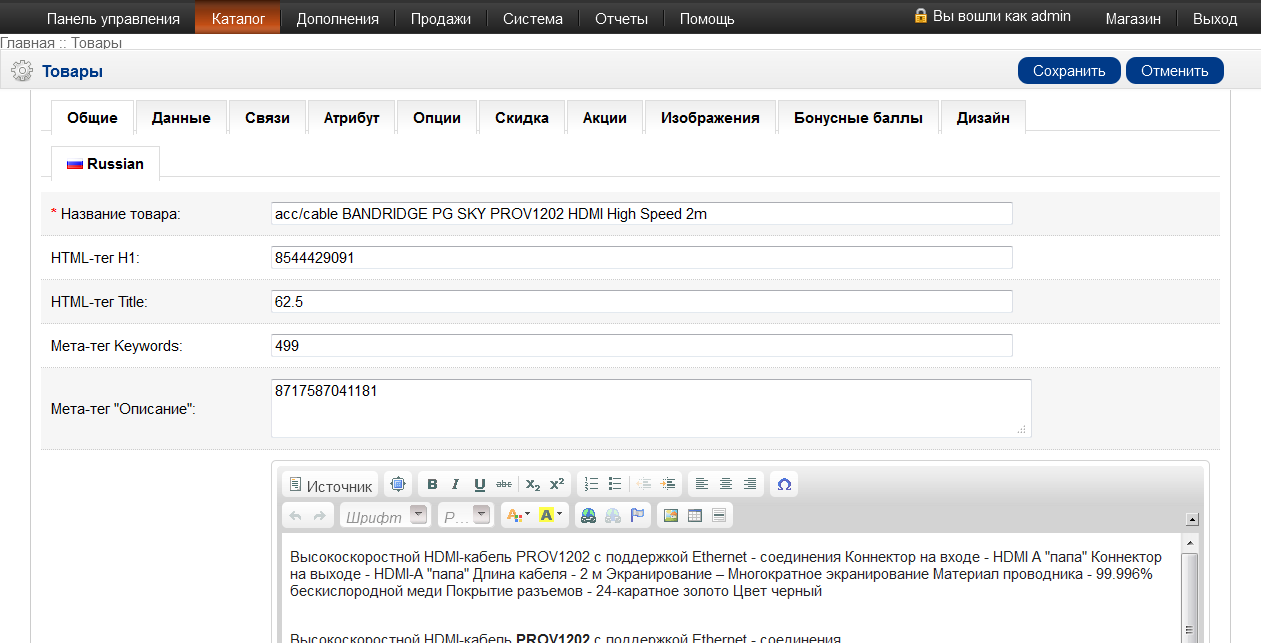This screenshot has height=643, width=1261.
Task: Insert special character omega icon
Action: pos(784,484)
